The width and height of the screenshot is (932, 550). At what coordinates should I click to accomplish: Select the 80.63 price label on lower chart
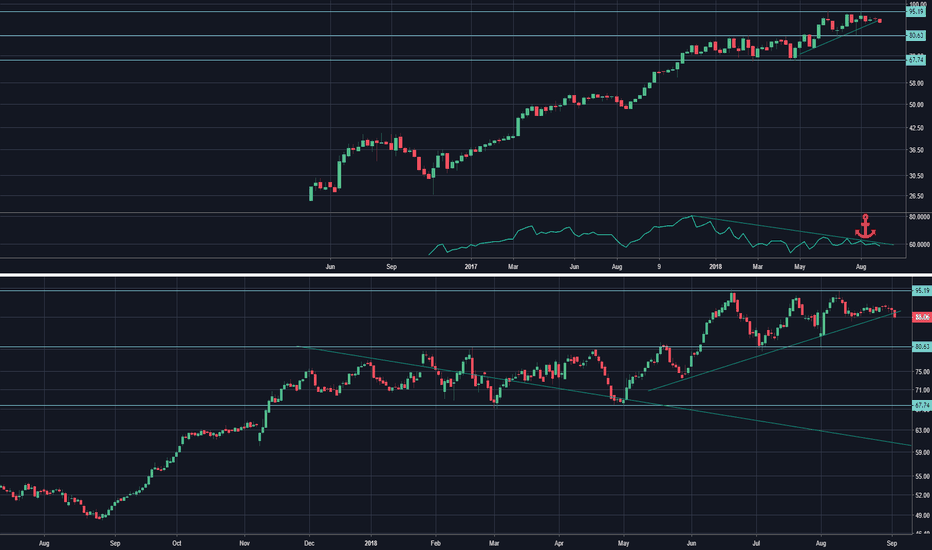point(922,347)
